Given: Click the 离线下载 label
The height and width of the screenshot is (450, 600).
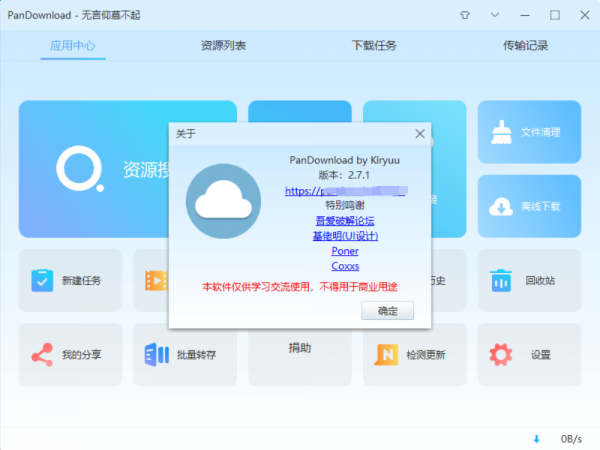Looking at the screenshot, I should coord(540,207).
